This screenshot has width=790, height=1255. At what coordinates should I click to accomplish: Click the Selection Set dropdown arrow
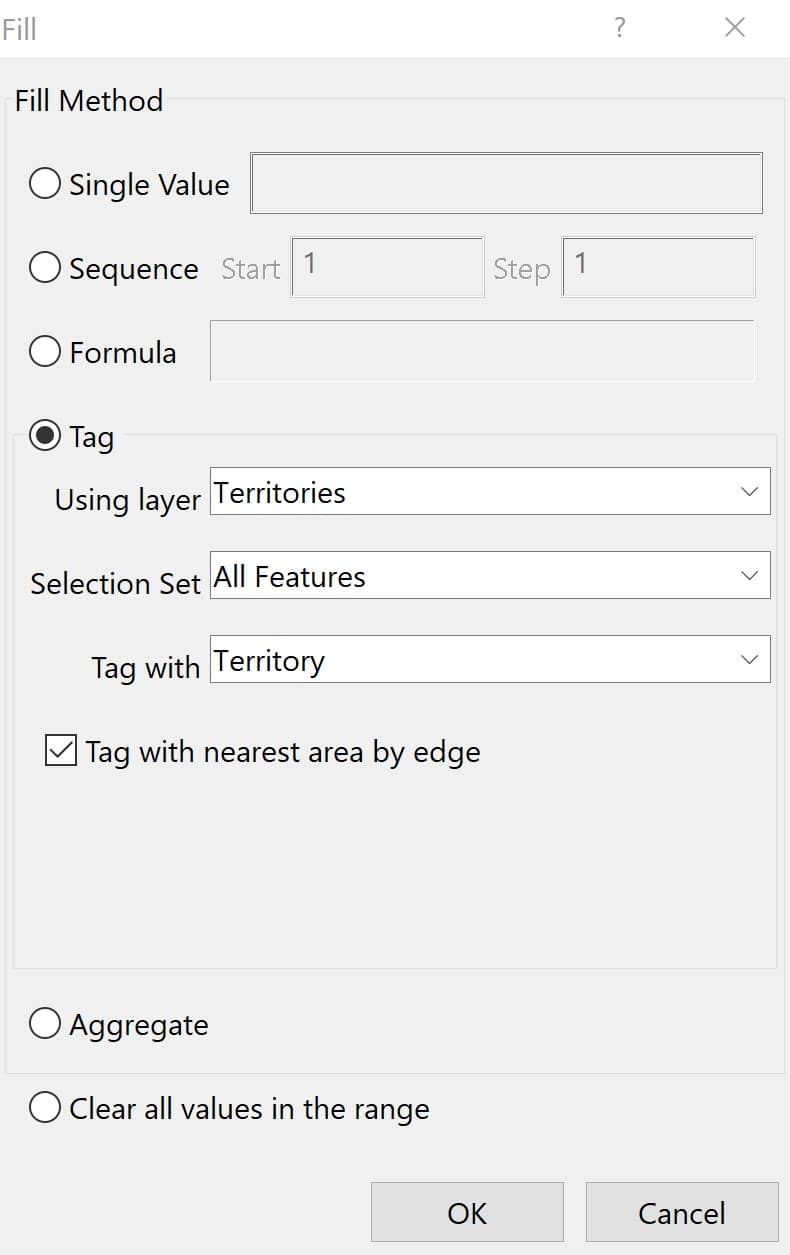tap(750, 576)
